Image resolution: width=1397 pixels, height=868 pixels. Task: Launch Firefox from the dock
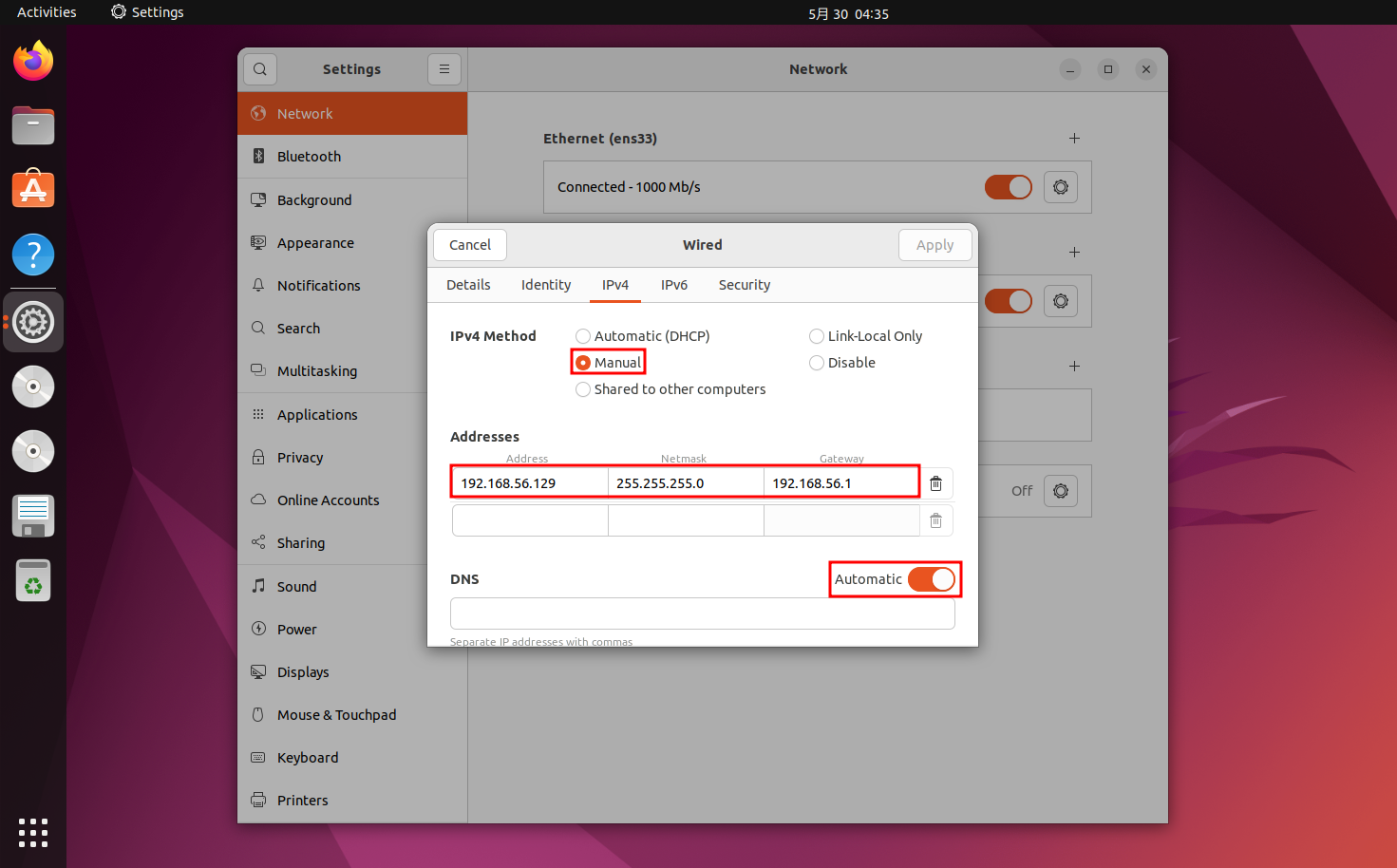33,62
